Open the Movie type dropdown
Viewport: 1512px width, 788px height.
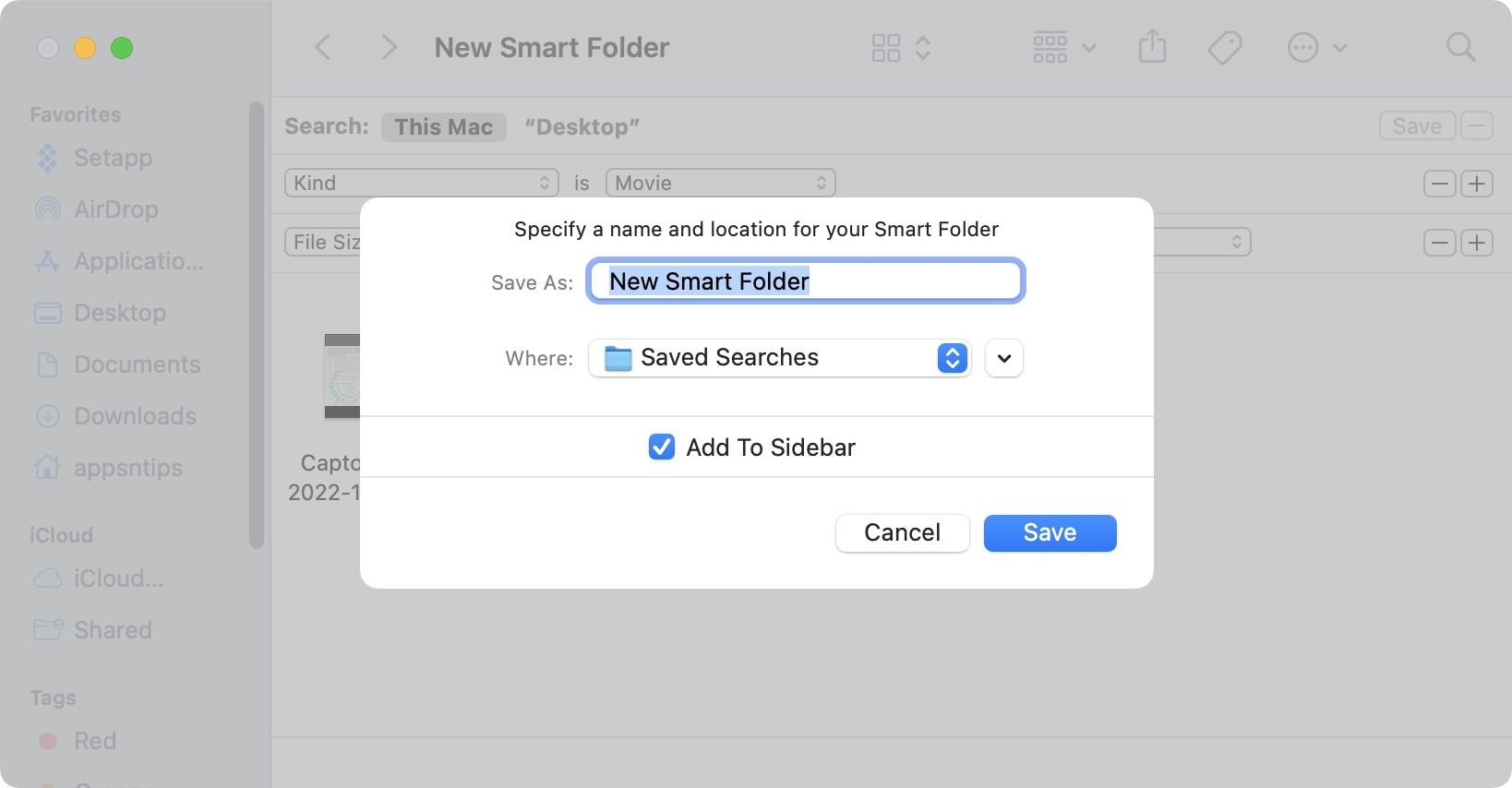point(720,183)
